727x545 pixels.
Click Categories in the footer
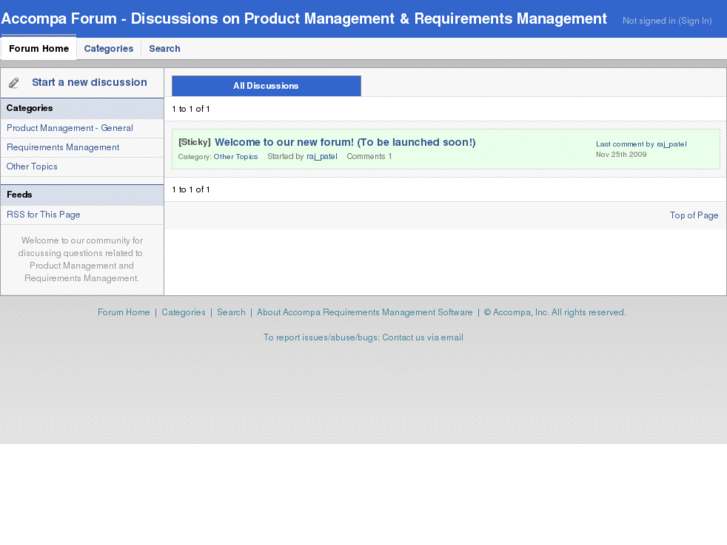pos(183,312)
